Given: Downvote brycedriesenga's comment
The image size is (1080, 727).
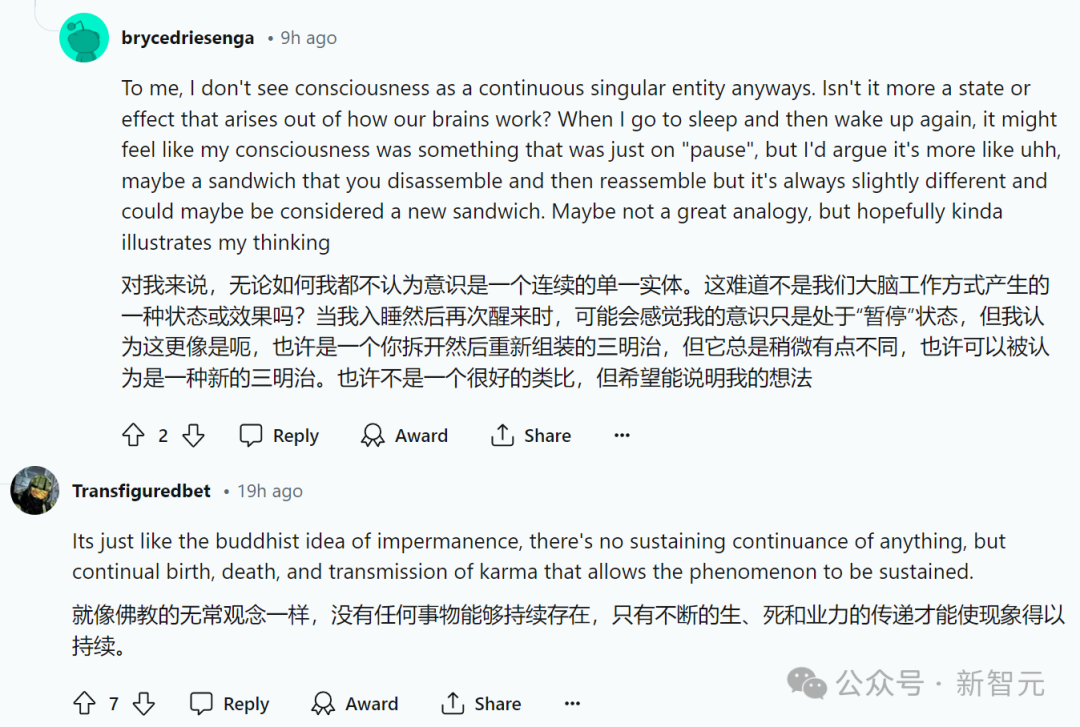Looking at the screenshot, I should (x=193, y=436).
